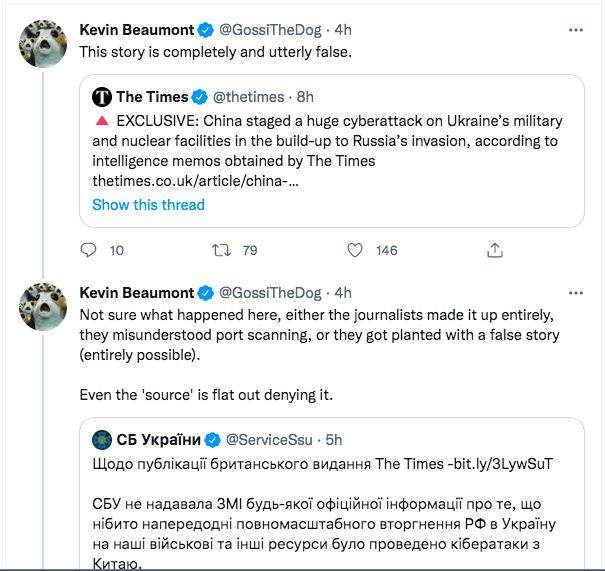Screen dimensions: 605x571
Task: Open the @thetimes handle in quoted tweet
Action: coord(244,97)
